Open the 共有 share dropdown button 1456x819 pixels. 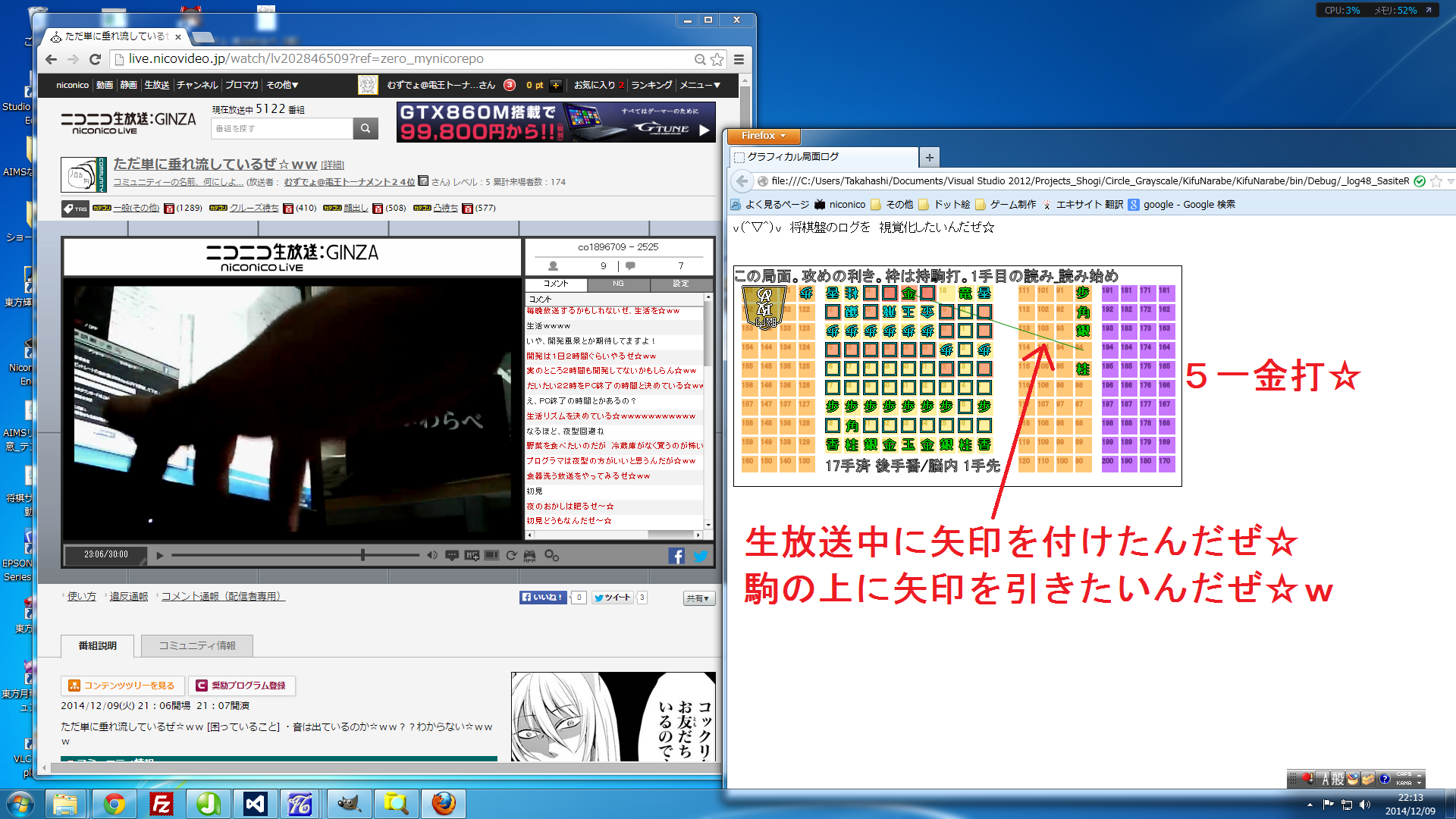tap(698, 598)
